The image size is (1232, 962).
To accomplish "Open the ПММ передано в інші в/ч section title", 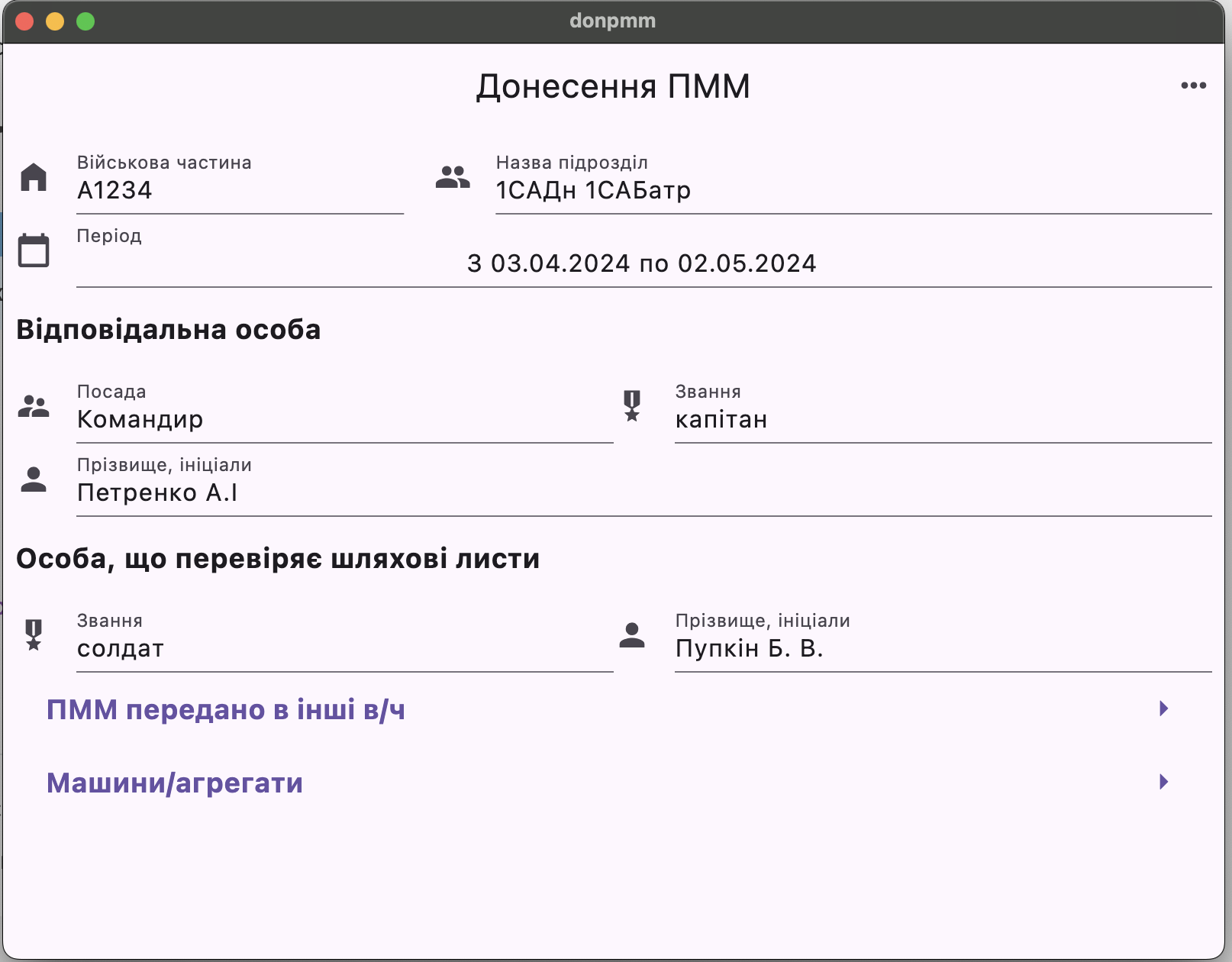I will pyautogui.click(x=225, y=710).
